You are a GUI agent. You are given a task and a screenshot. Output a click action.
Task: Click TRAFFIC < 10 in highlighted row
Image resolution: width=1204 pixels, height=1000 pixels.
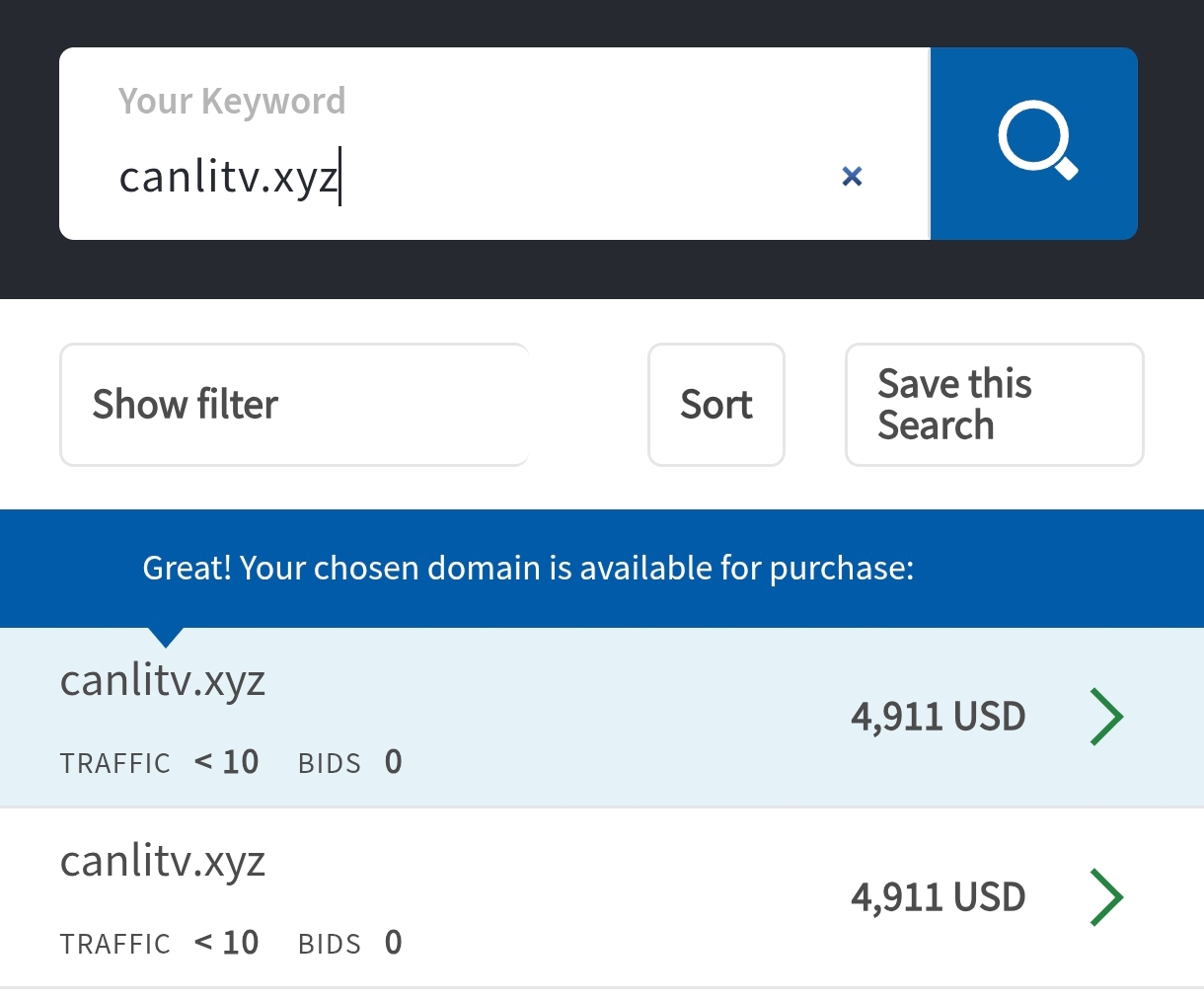[x=159, y=762]
